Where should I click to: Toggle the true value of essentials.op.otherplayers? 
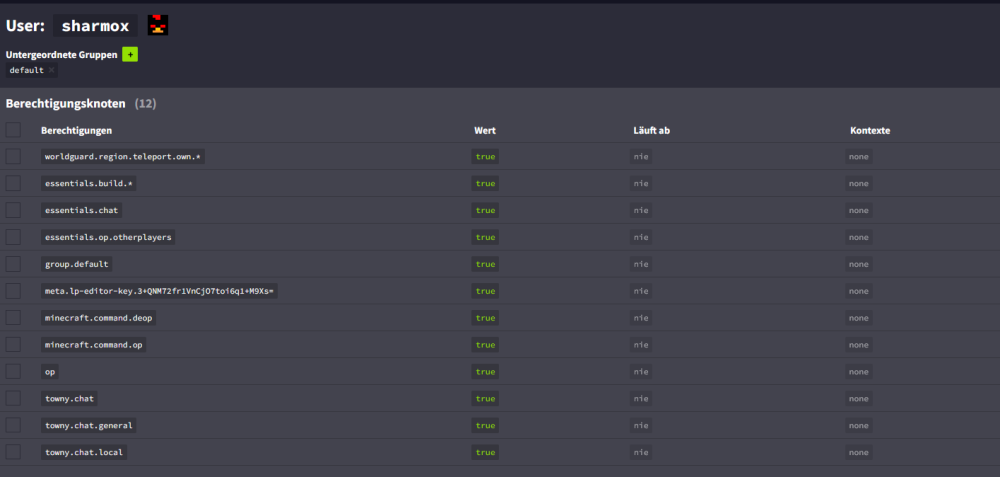485,237
